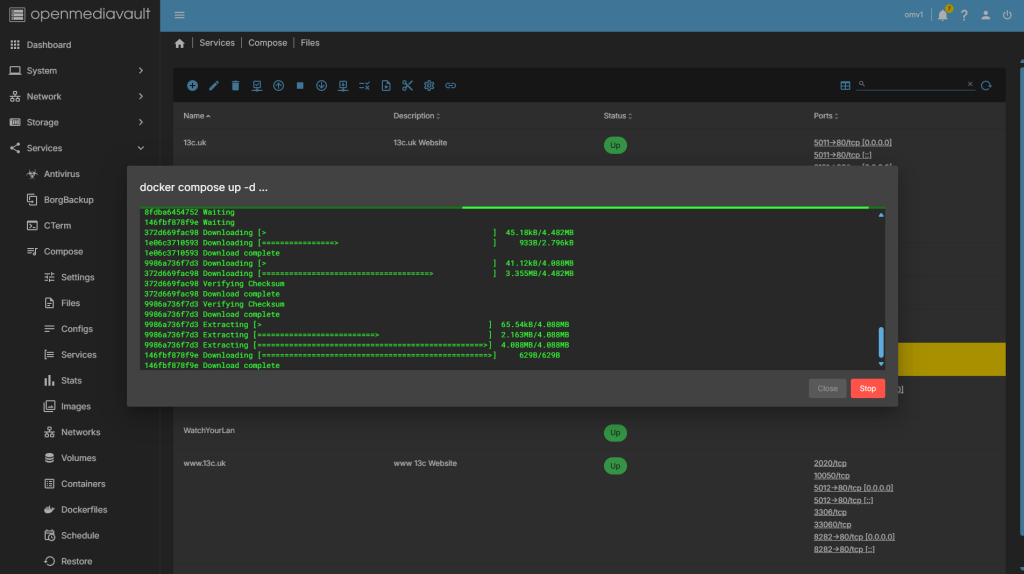Open port link 2020/tcp

point(829,463)
